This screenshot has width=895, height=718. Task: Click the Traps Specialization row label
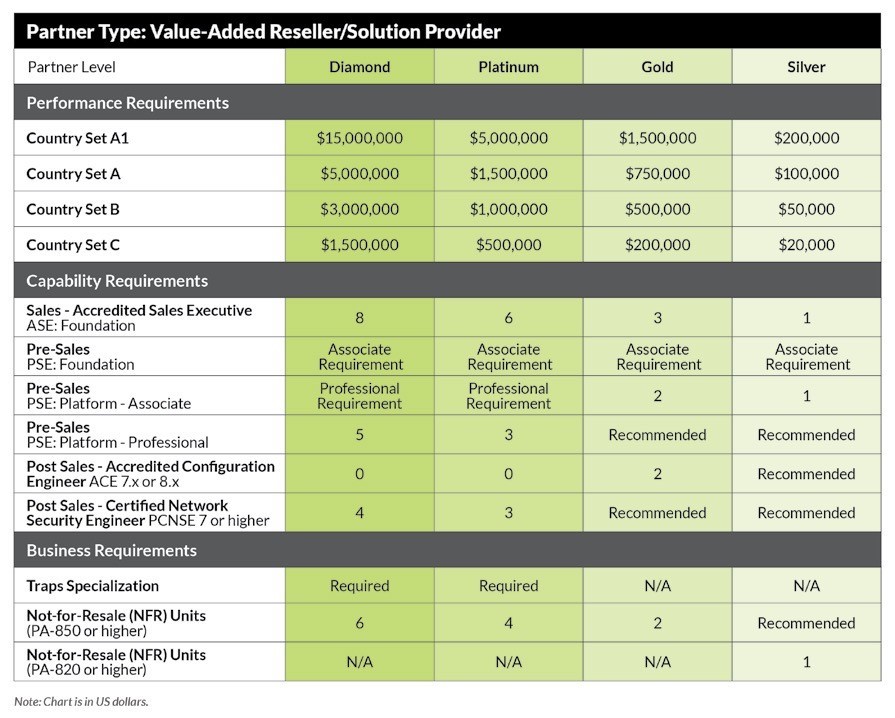tap(92, 586)
